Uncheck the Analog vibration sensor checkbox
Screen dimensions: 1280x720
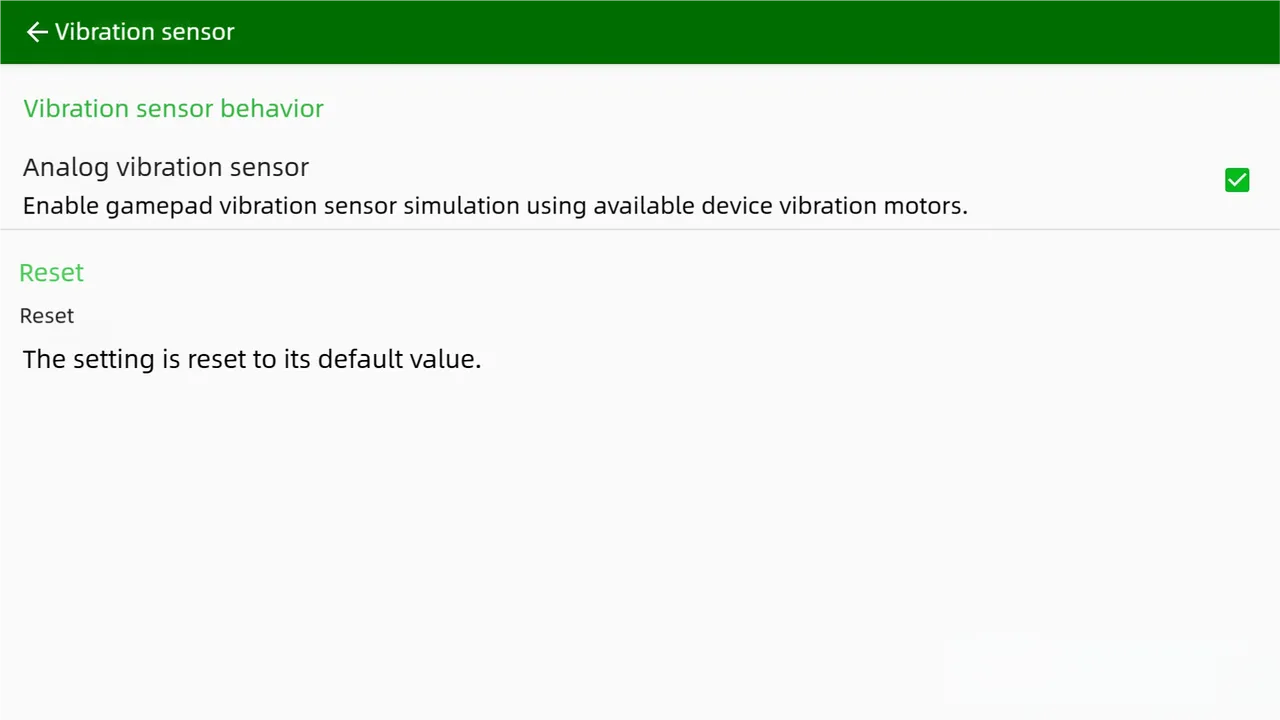[x=1237, y=180]
